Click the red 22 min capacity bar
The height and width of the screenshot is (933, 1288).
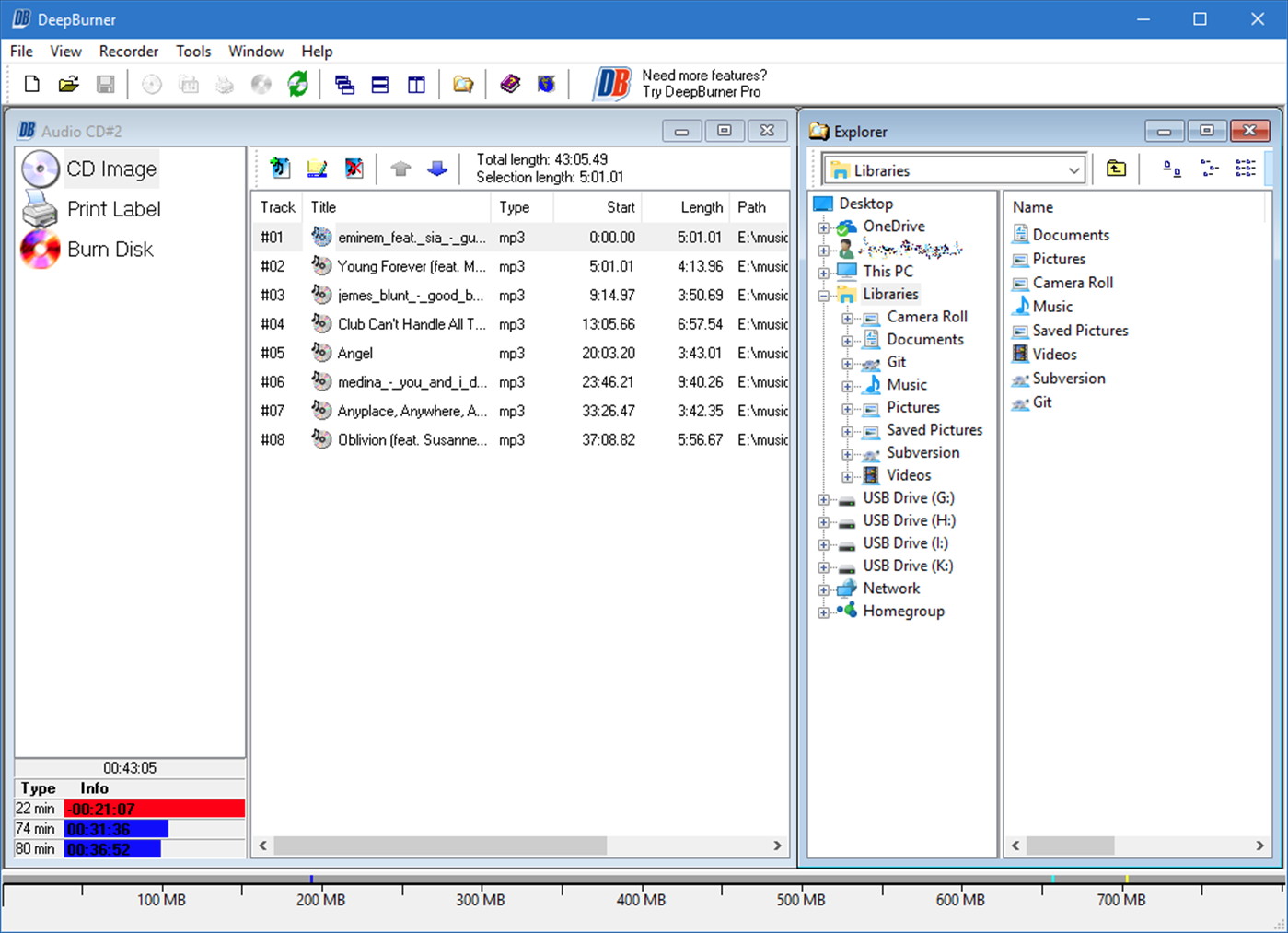[x=155, y=809]
